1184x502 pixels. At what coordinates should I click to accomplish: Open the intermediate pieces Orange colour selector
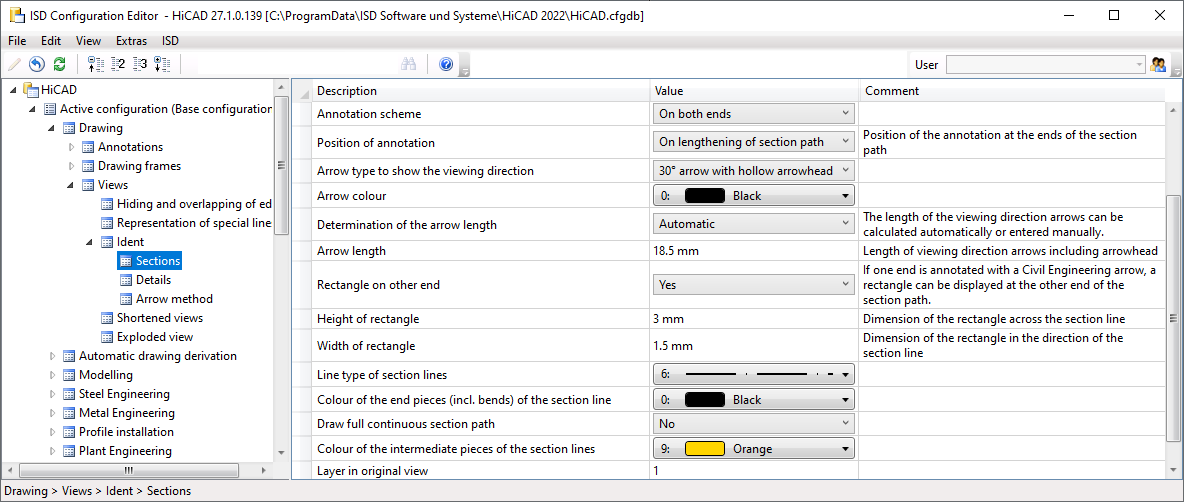tap(754, 448)
